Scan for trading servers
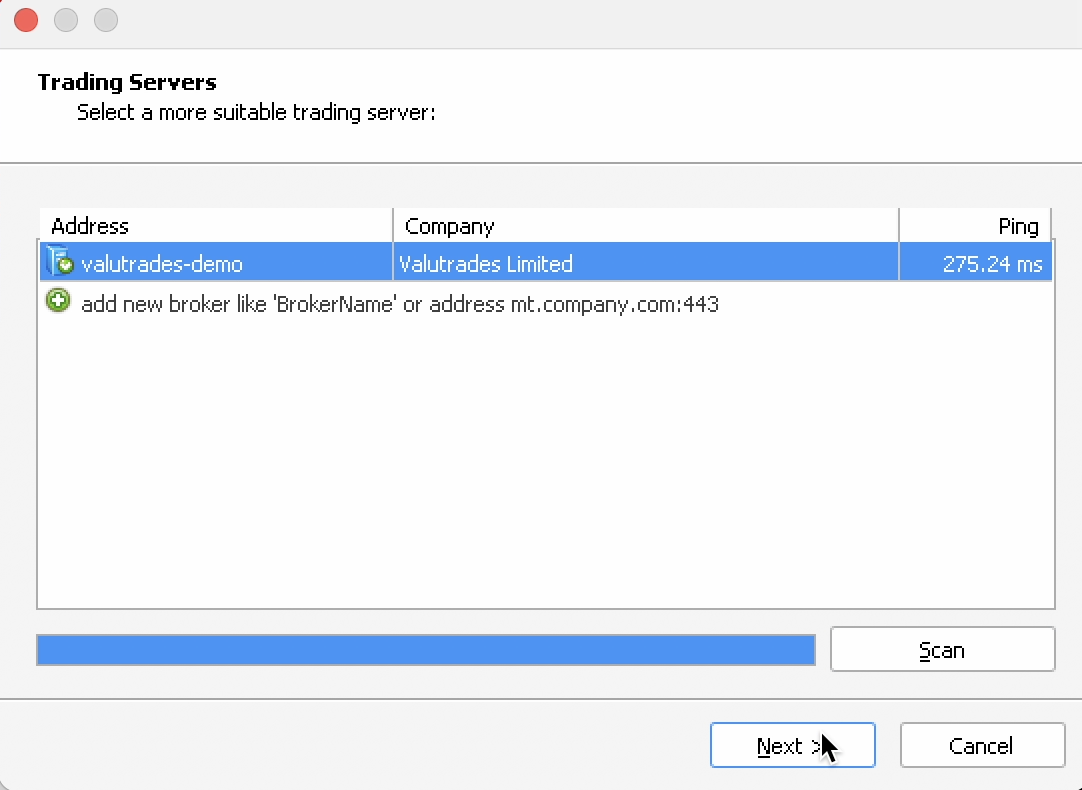This screenshot has height=790, width=1082. [x=942, y=649]
